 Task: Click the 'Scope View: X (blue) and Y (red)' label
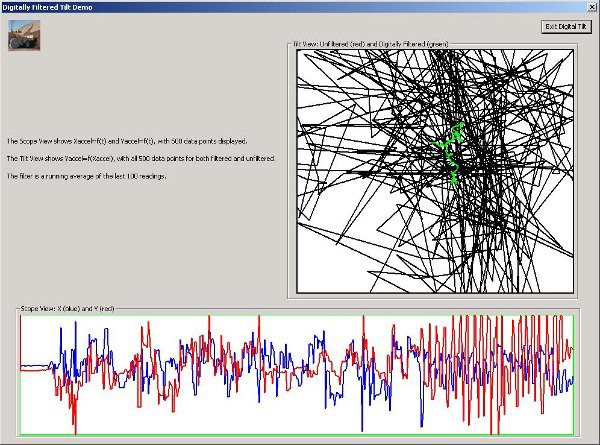(67, 308)
